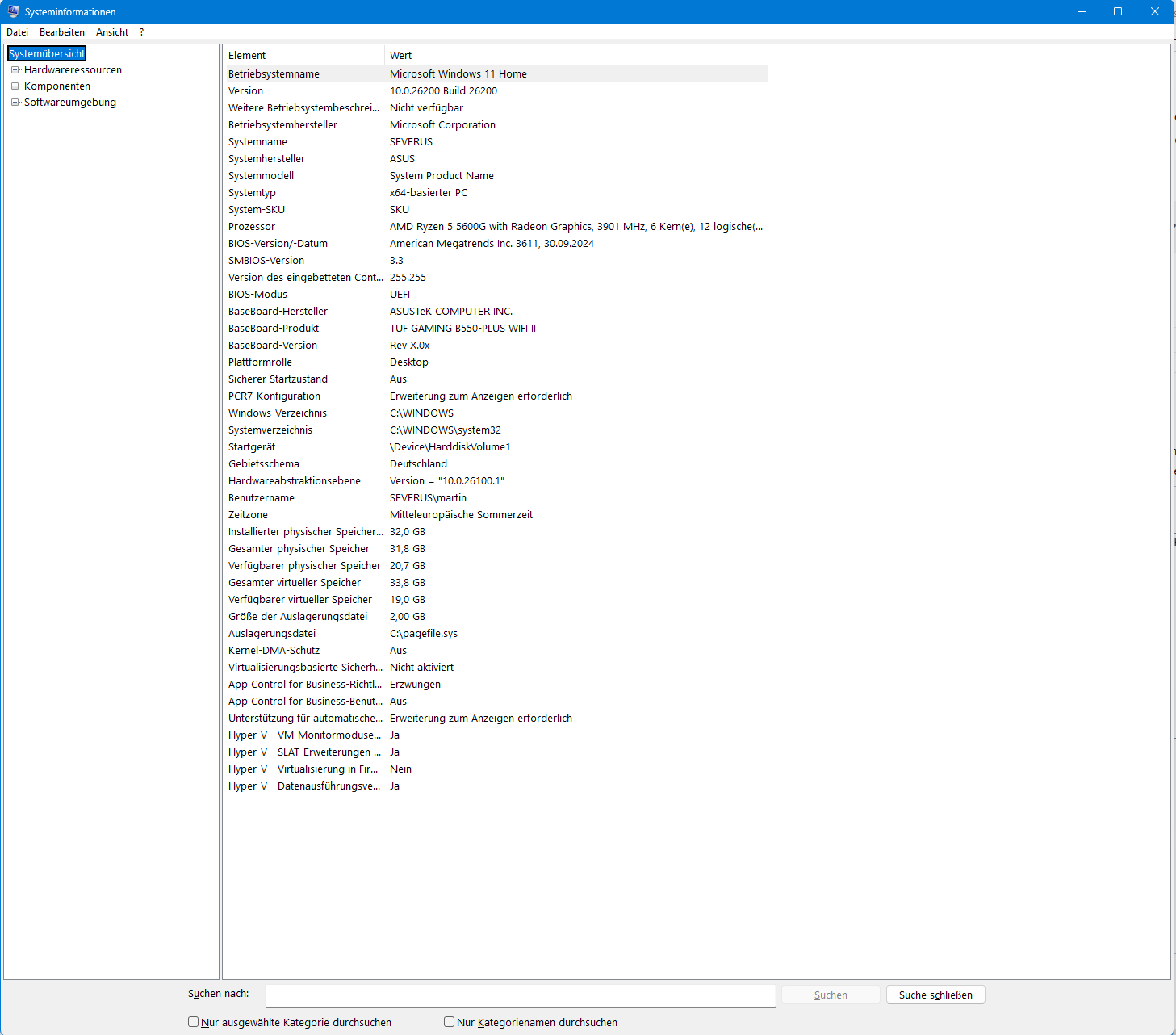Select the Installierter physischer Speicher row
This screenshot has width=1176, height=1035.
[496, 531]
